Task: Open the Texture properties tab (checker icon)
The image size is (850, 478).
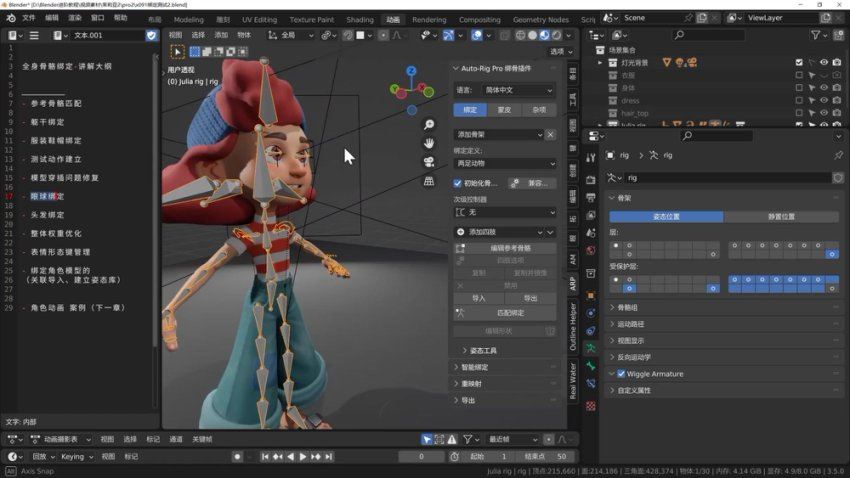Action: point(591,406)
